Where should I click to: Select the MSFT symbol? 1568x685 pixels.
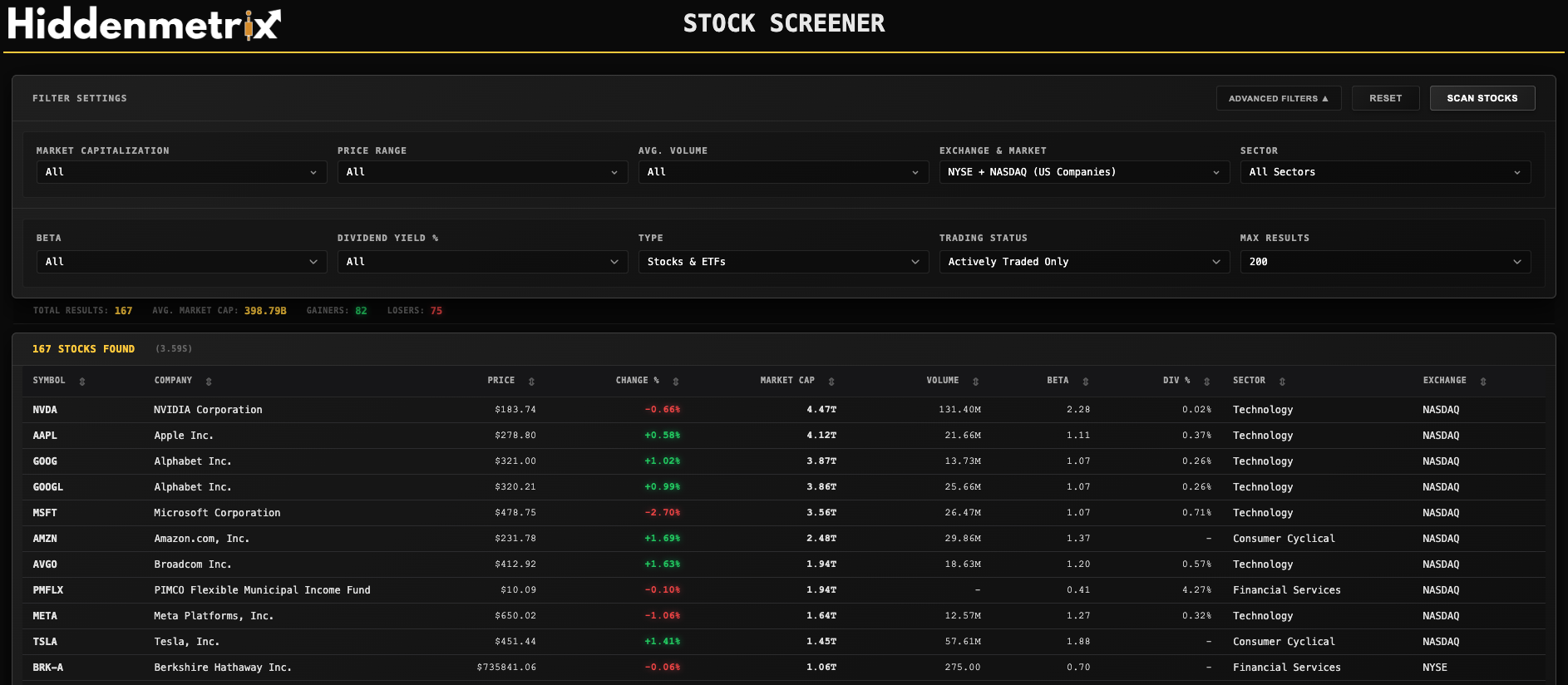point(45,513)
